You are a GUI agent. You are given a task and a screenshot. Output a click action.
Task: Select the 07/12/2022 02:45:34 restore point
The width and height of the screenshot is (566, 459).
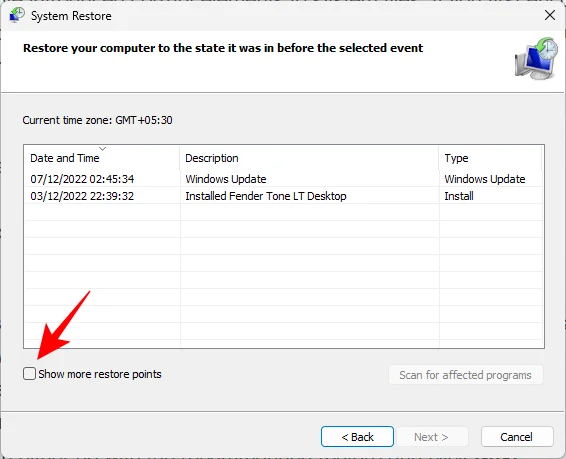284,179
